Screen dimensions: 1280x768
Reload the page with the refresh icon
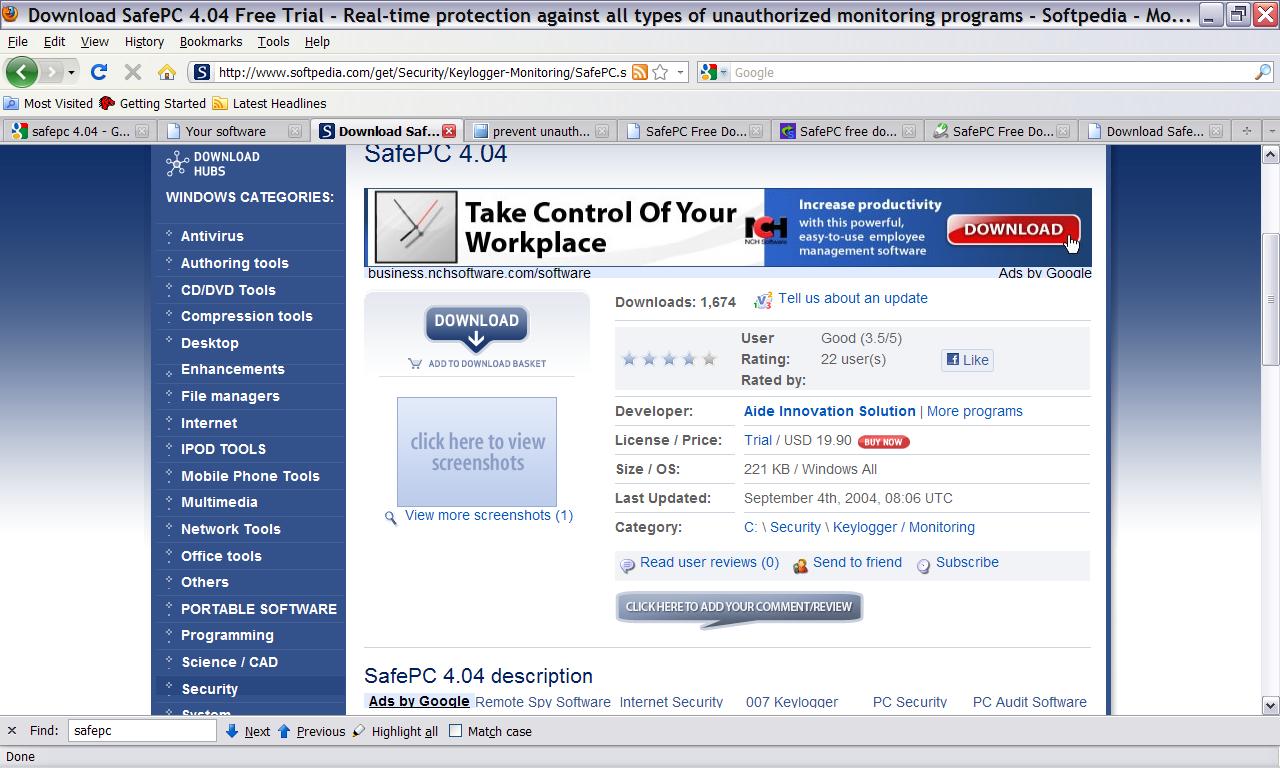[x=99, y=72]
